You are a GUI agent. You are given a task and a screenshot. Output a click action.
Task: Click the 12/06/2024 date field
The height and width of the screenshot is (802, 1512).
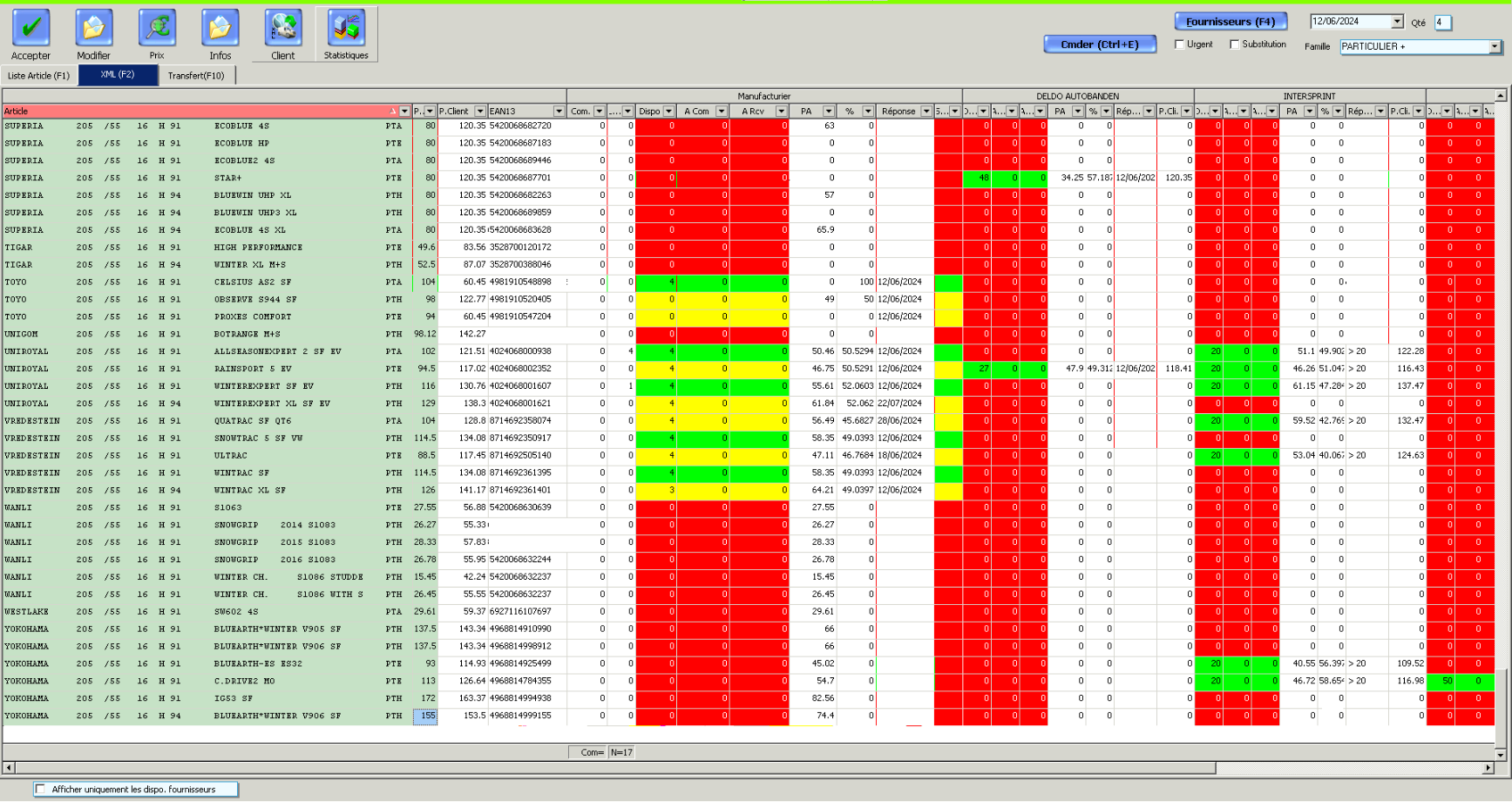tap(1351, 22)
